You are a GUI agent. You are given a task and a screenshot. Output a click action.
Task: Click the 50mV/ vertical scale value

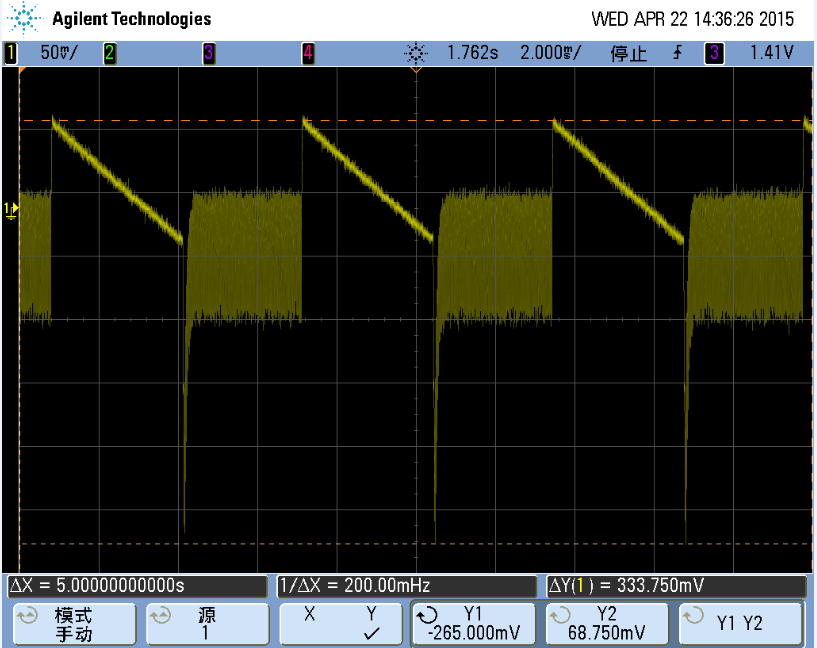point(59,53)
